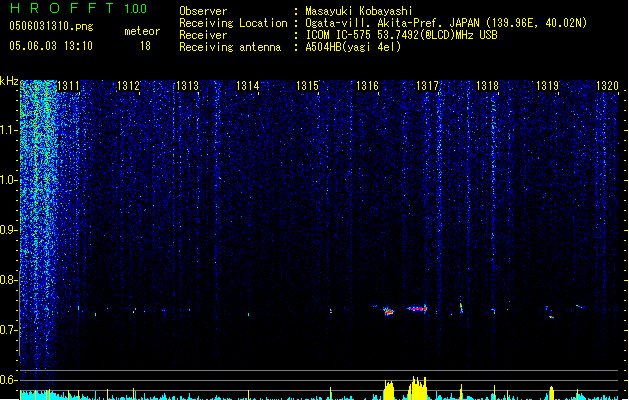629x400 pixels.
Task: Click the 1311 time marker
Action: [68, 86]
